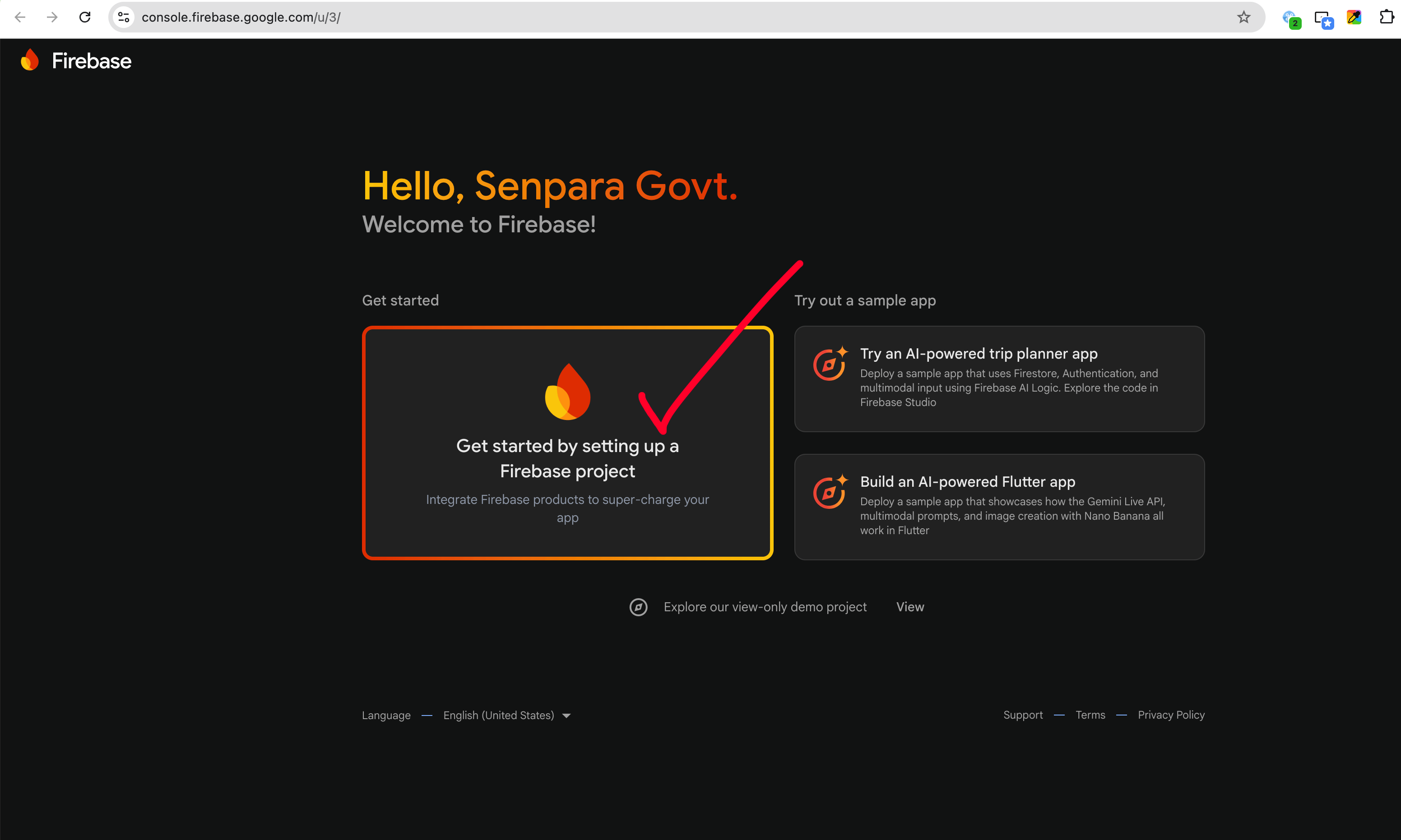Click the Flutter app compass icon
1401x840 pixels.
click(x=830, y=491)
